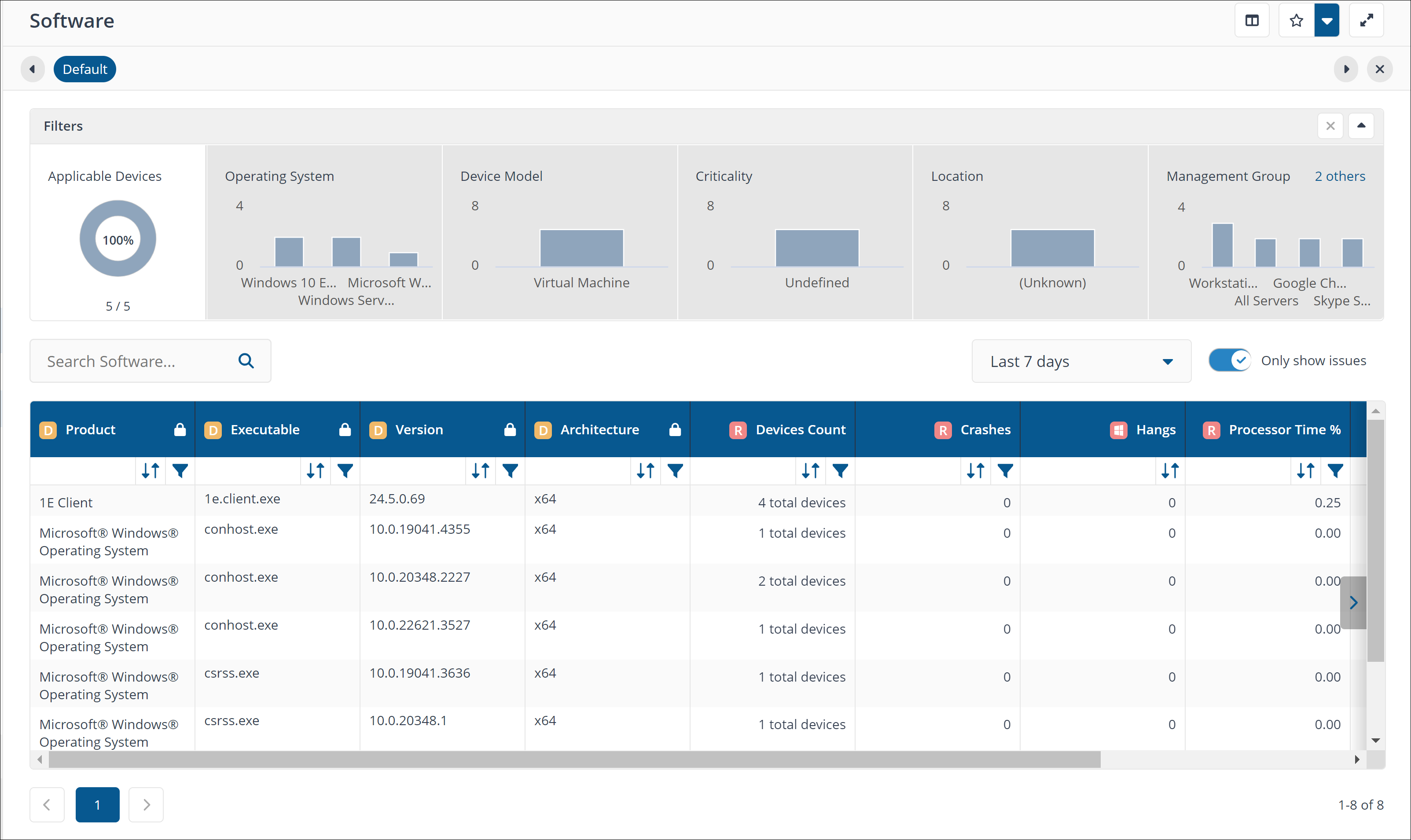This screenshot has height=840, width=1411.
Task: Go to page 1 in pagination
Action: pos(97,804)
